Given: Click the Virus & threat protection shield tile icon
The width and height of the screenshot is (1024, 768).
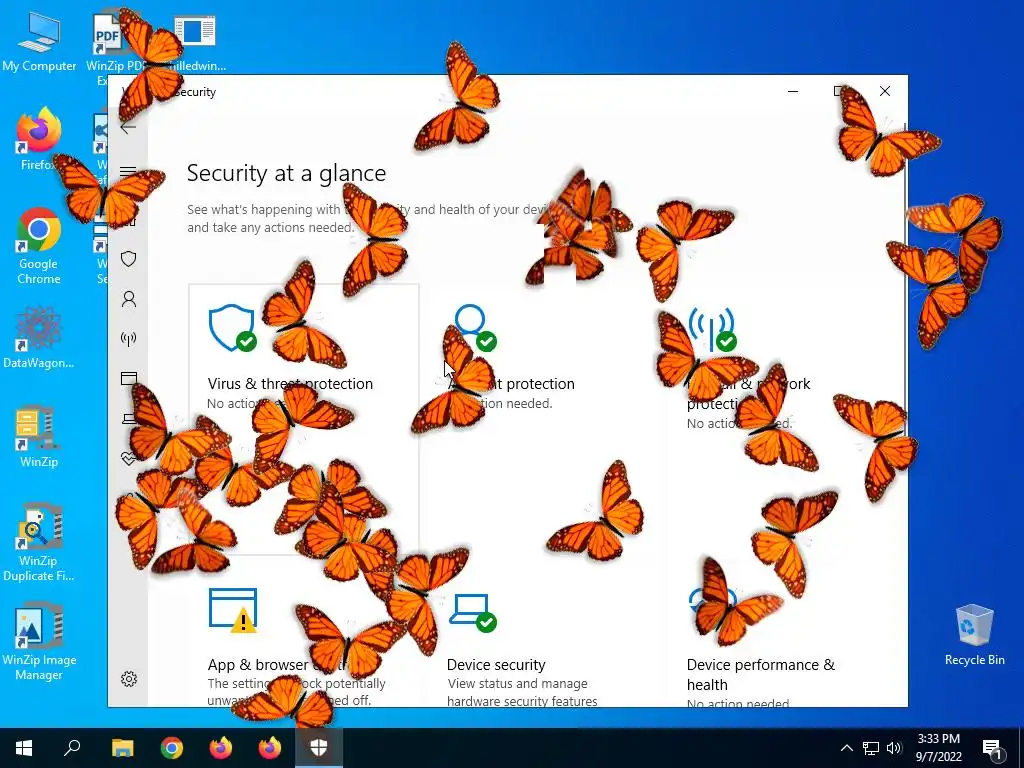Looking at the screenshot, I should pos(232,328).
